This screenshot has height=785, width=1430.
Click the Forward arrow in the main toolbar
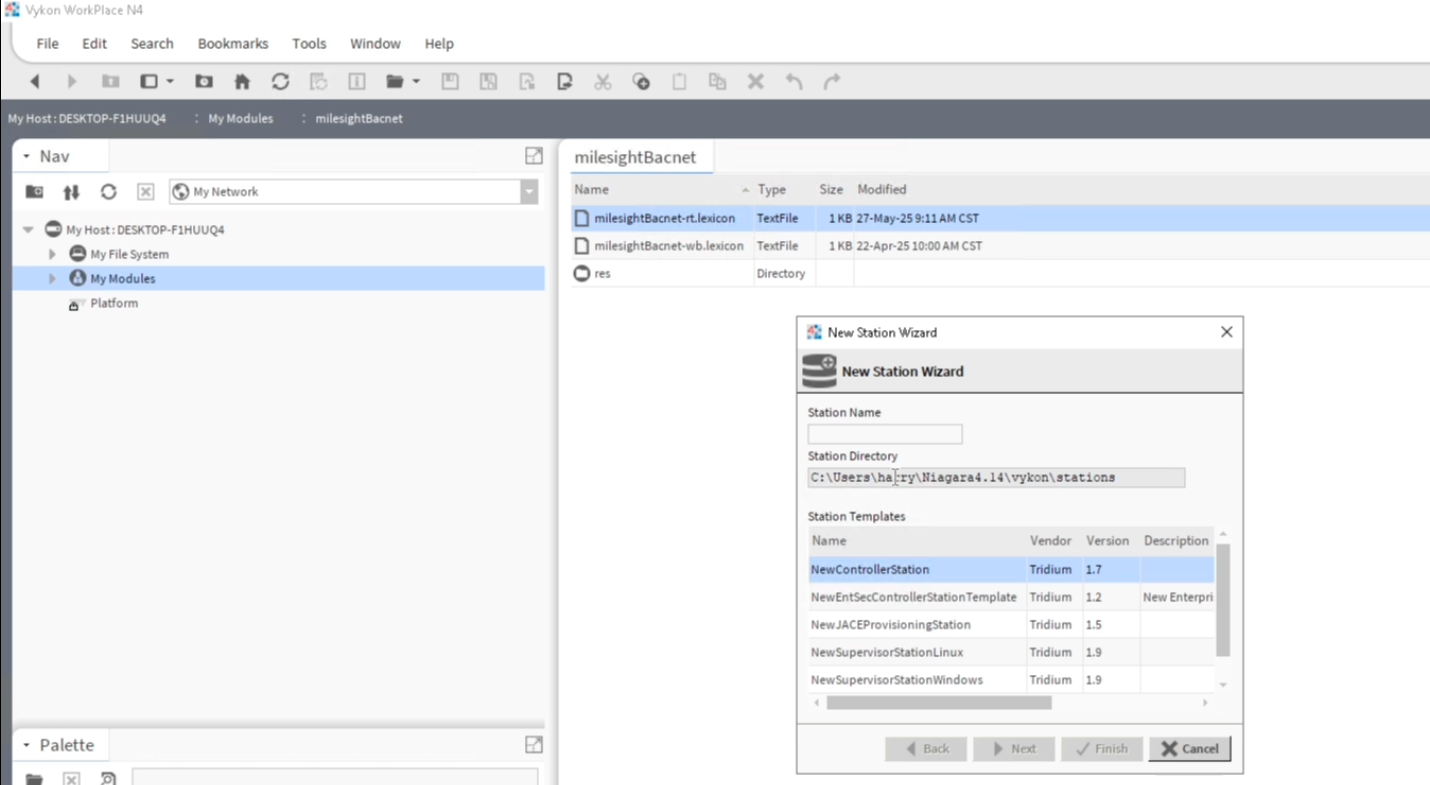[72, 82]
